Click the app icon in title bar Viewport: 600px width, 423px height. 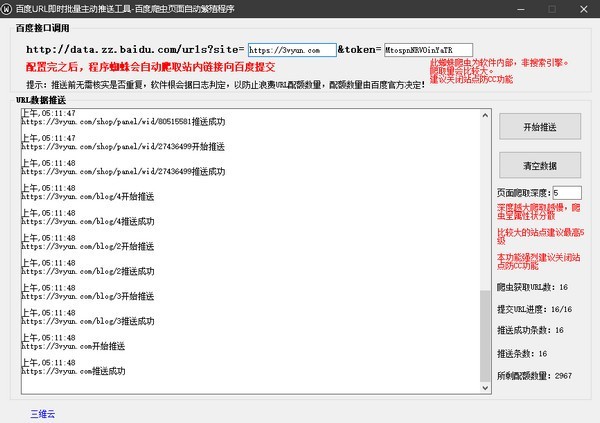pyautogui.click(x=8, y=7)
